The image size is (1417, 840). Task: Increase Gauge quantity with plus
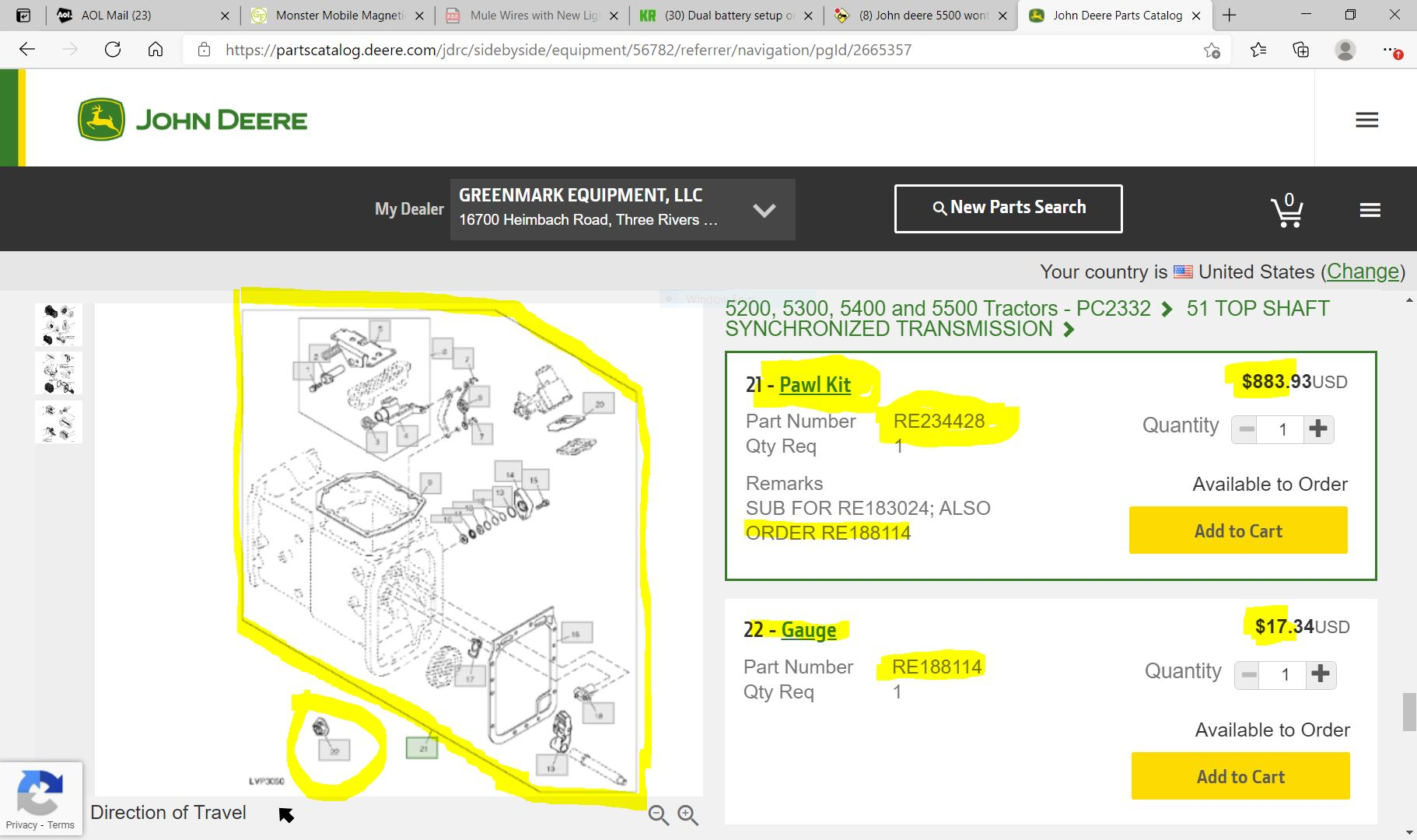coord(1320,674)
